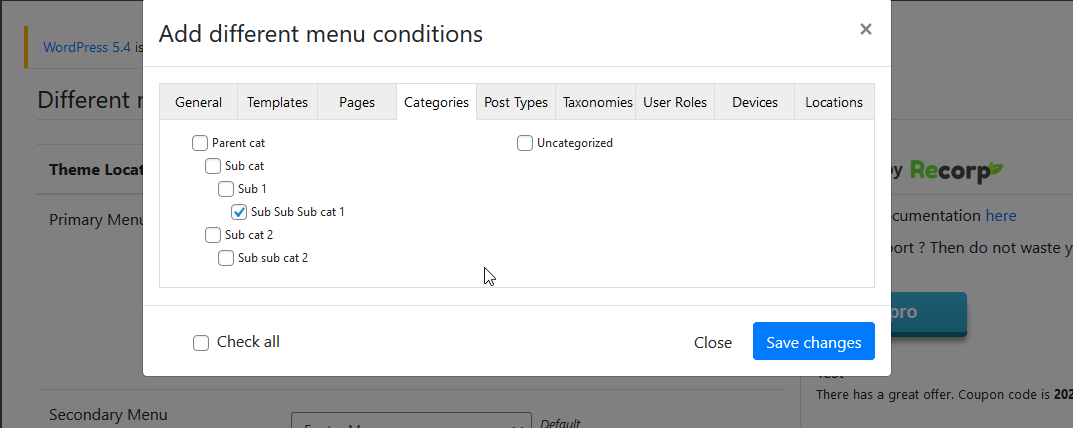Click the 'Uncategorized' label text
This screenshot has height=428, width=1073.
[575, 143]
